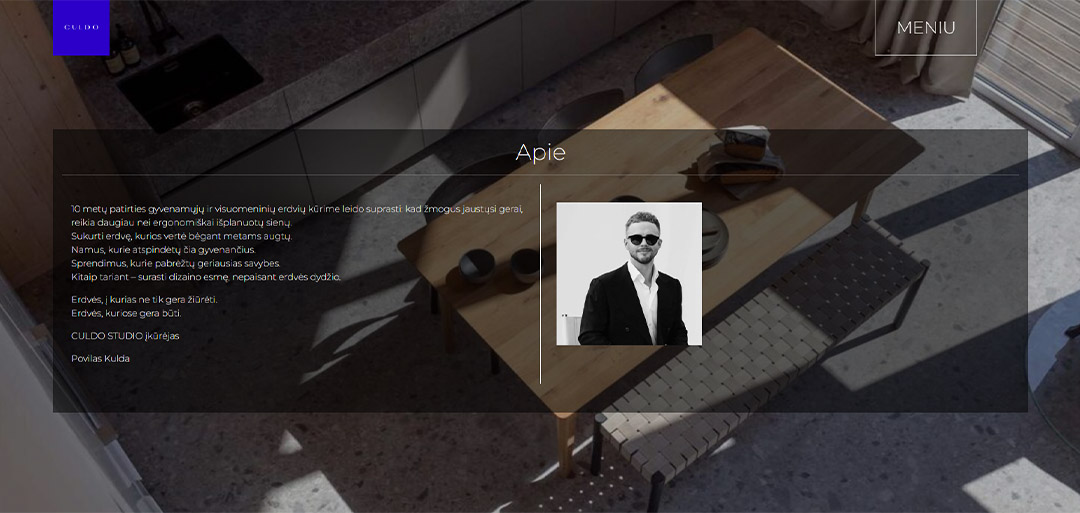Click the blue CULDO logo

pos(81,28)
